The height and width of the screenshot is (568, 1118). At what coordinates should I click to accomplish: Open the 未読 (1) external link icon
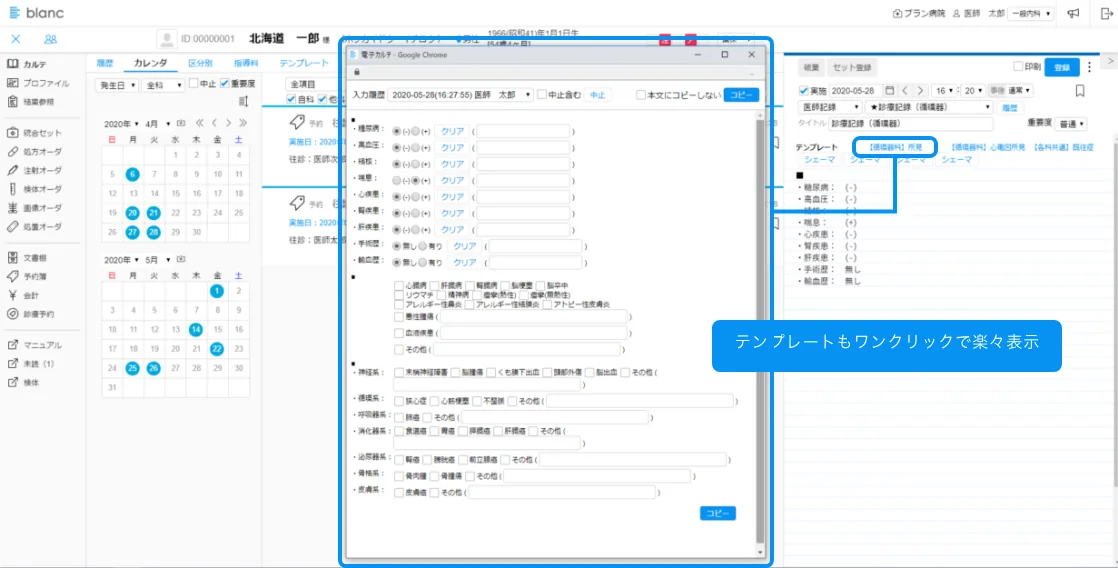(12, 363)
